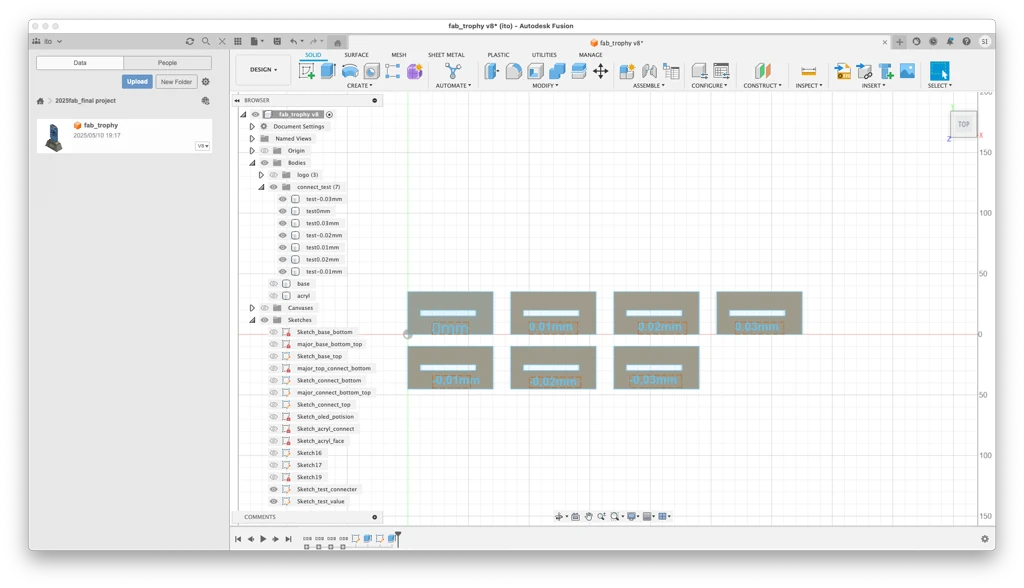Open the 2025fab_final project breadcrumb
Viewport: 1024px width, 588px height.
click(x=86, y=101)
